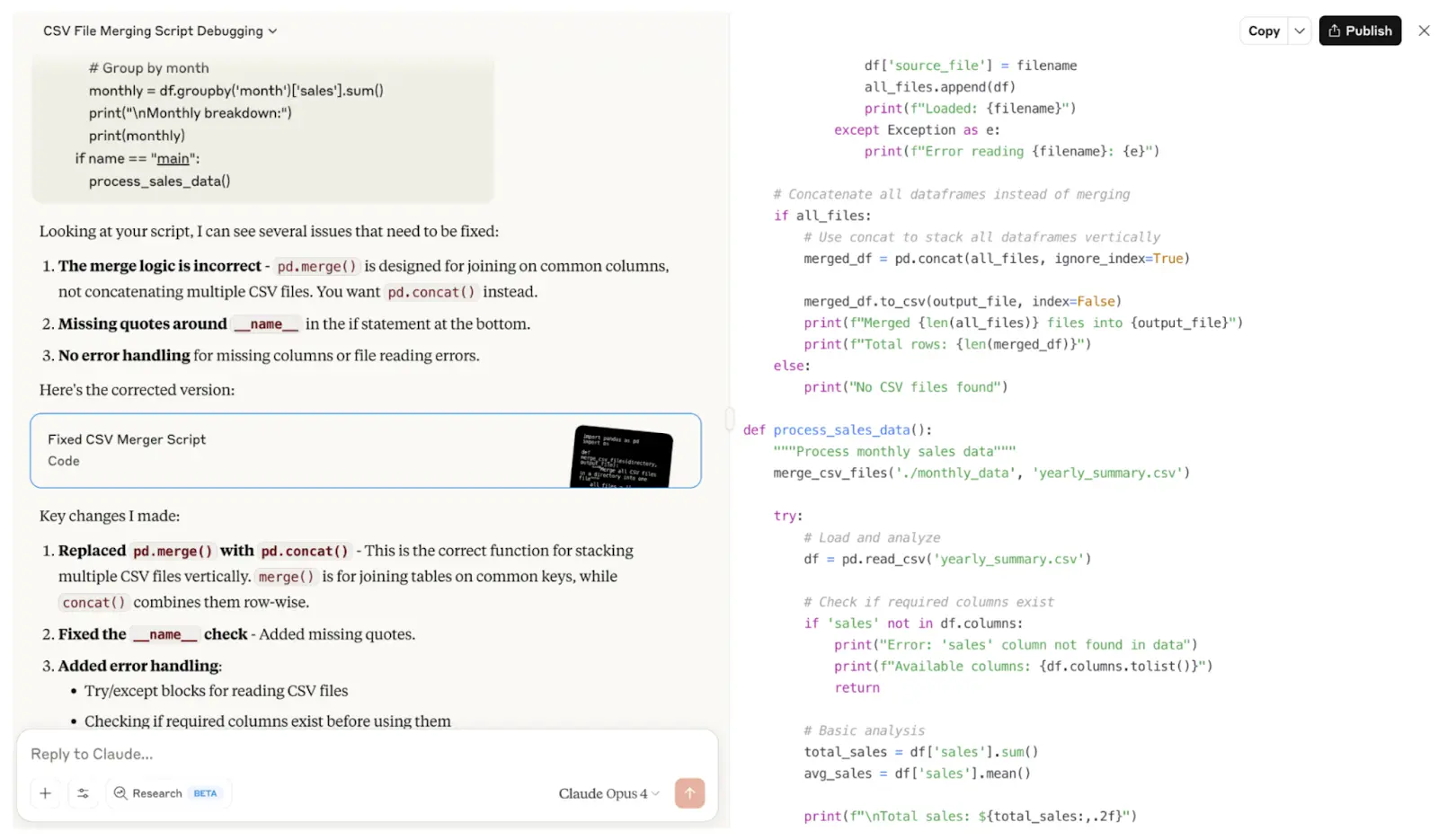Open the Claude Opus 4 model selector
Viewport: 1438px width, 840px height.
(608, 793)
